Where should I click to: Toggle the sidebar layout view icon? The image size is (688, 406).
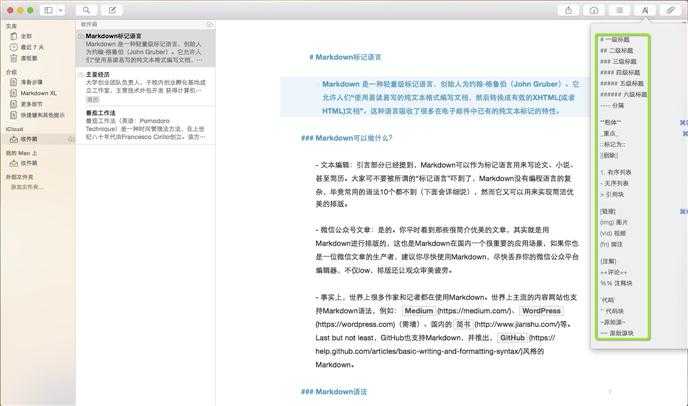(x=49, y=10)
